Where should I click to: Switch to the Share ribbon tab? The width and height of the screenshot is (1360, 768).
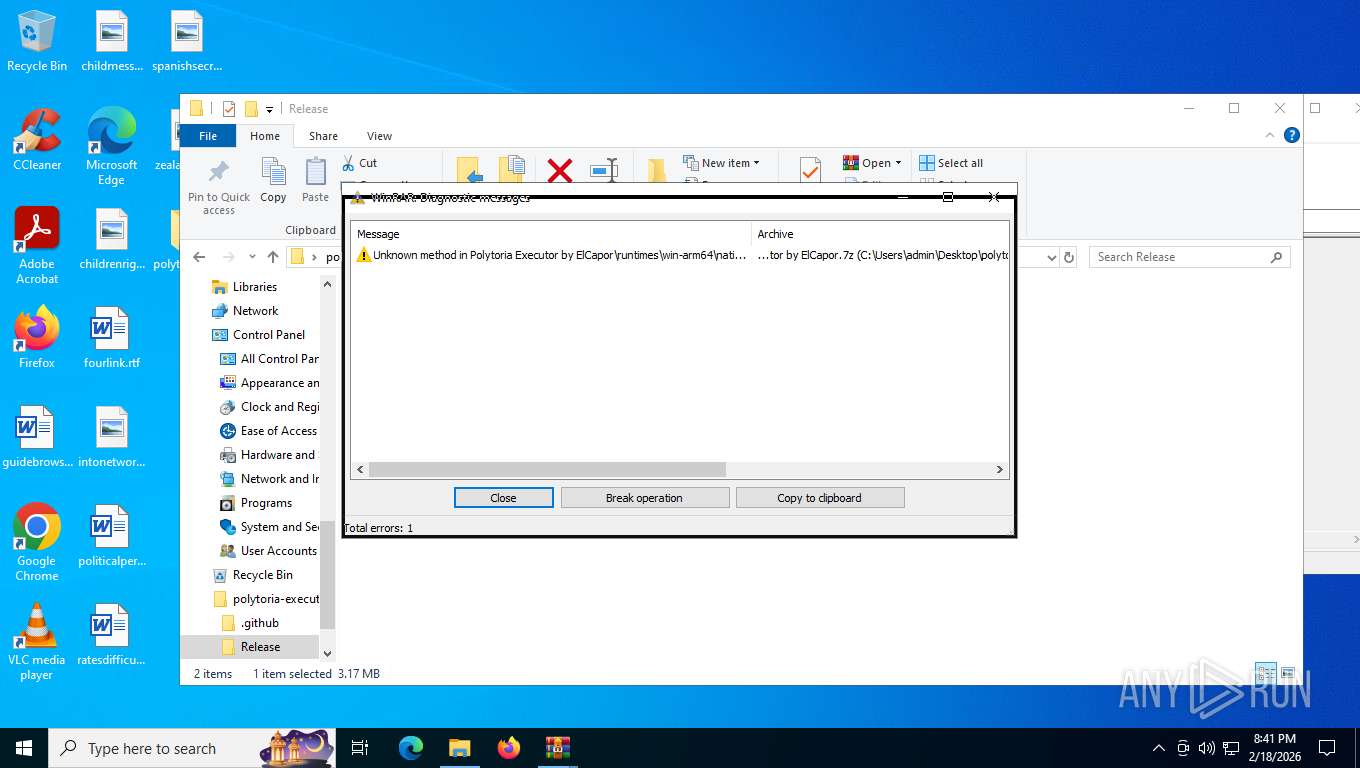(323, 136)
